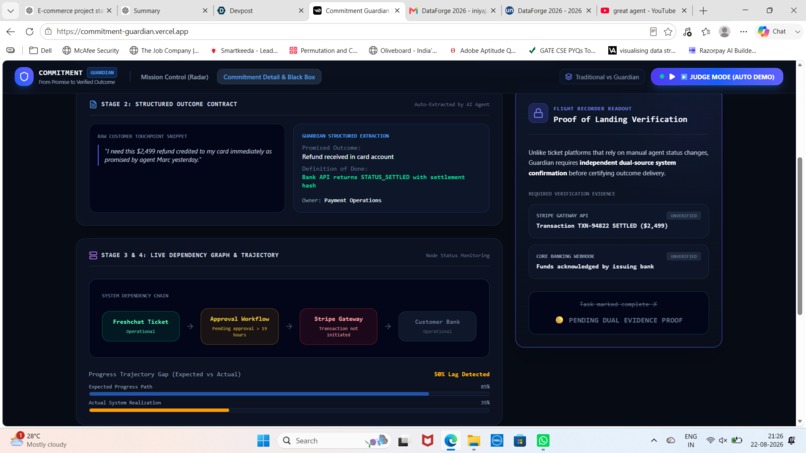
Task: Select the Freshchat Ticket dependency node
Action: pos(141,326)
